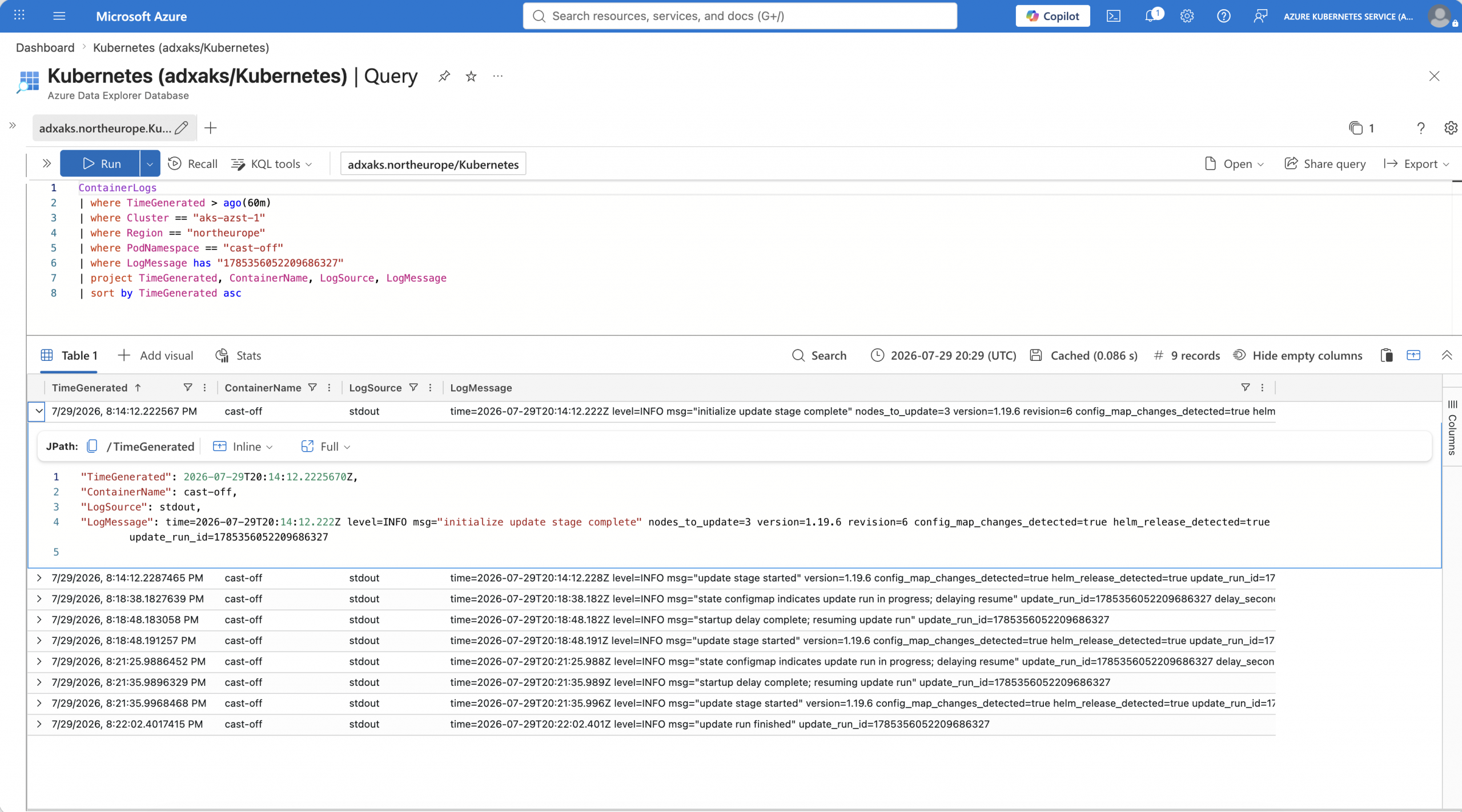Open the portal hamburger menu
This screenshot has height=812, width=1462.
pyautogui.click(x=59, y=16)
